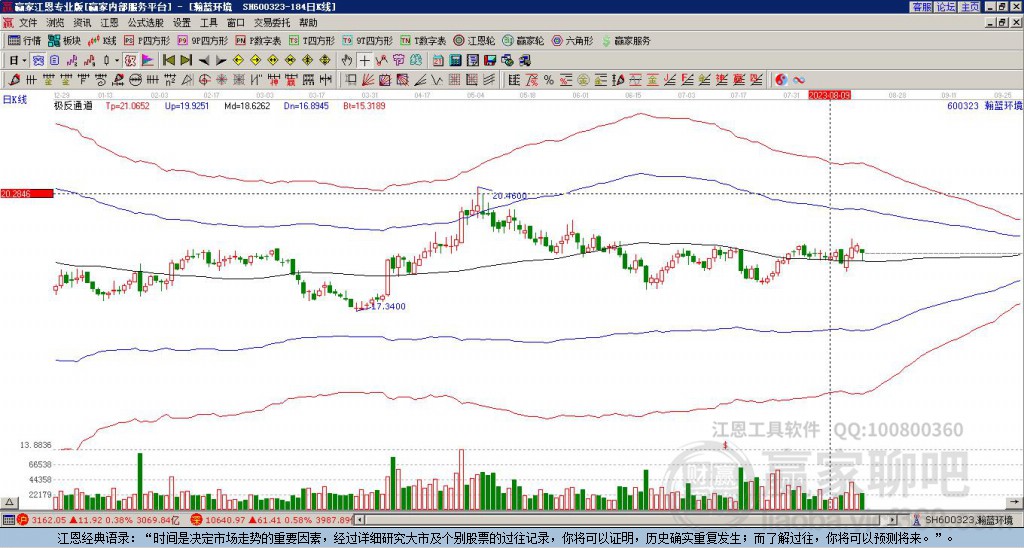Click the infinity loop icon
This screenshot has width=1024, height=548.
tap(799, 80)
